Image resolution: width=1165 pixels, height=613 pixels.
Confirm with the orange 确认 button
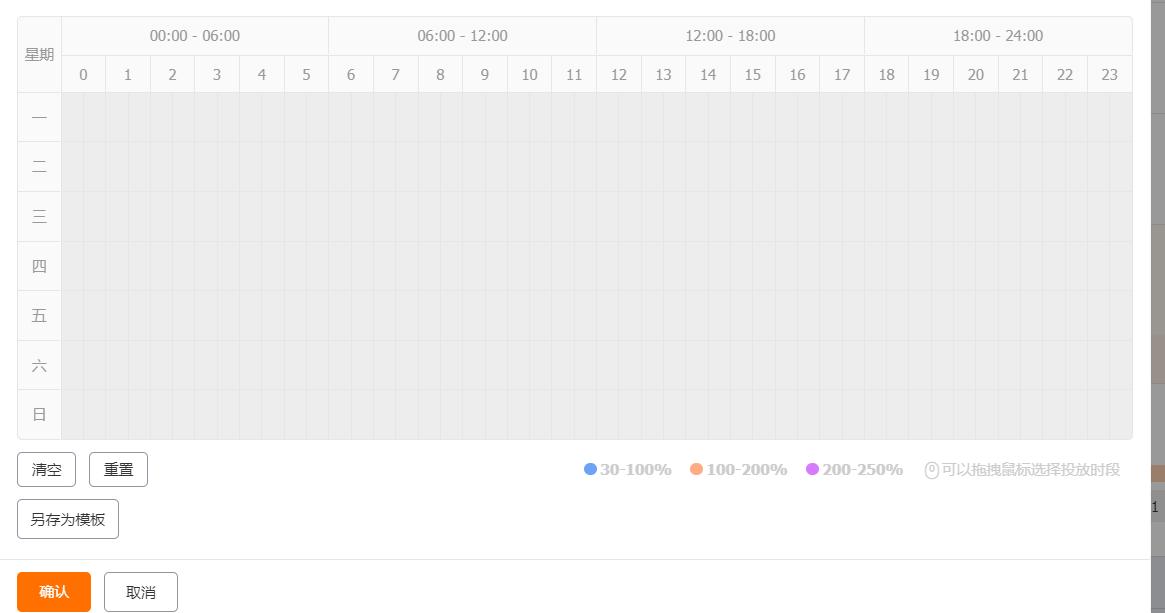[x=53, y=592]
